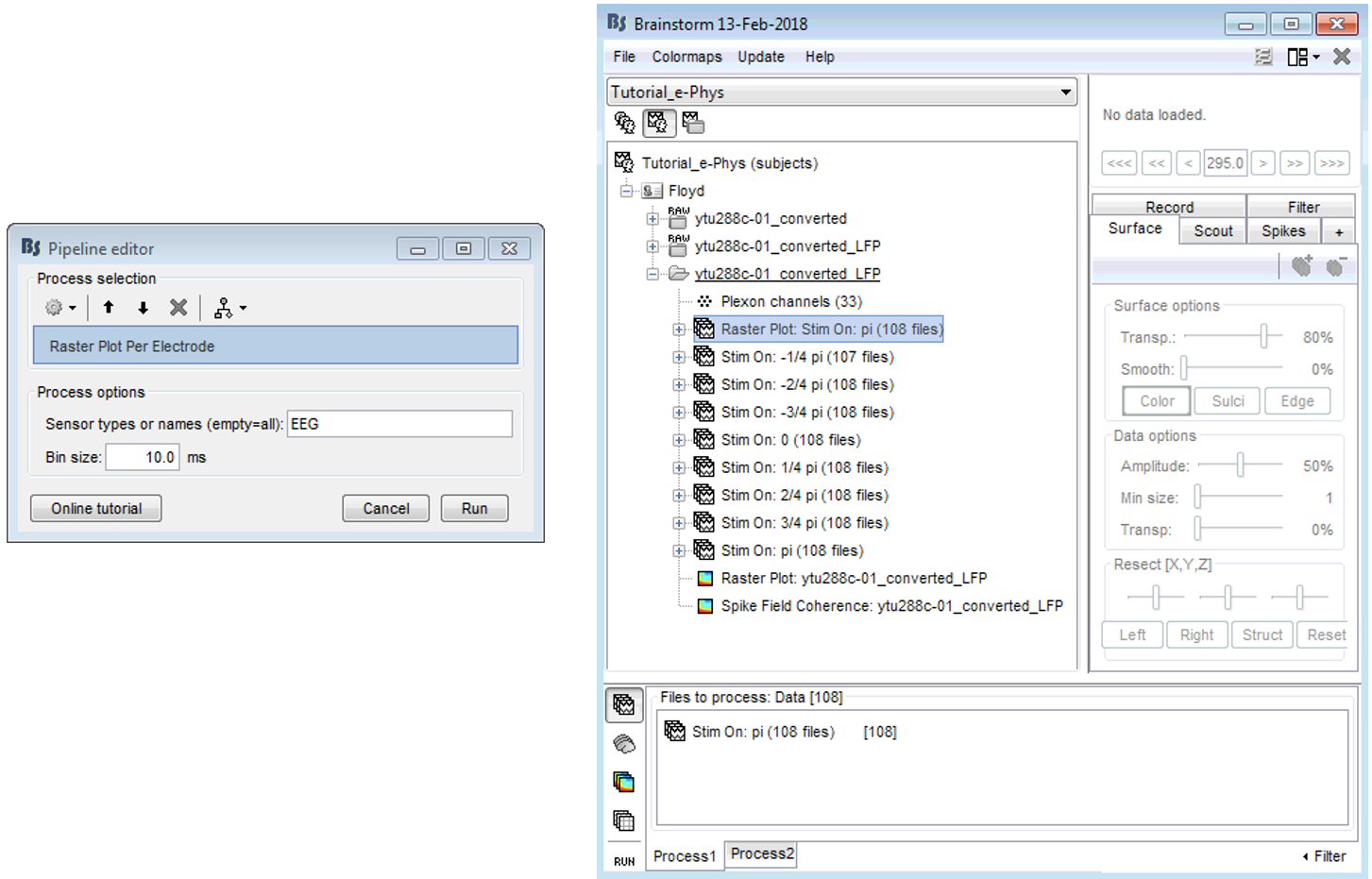The height and width of the screenshot is (879, 1372).
Task: Click the move process up arrow
Action: [x=109, y=308]
